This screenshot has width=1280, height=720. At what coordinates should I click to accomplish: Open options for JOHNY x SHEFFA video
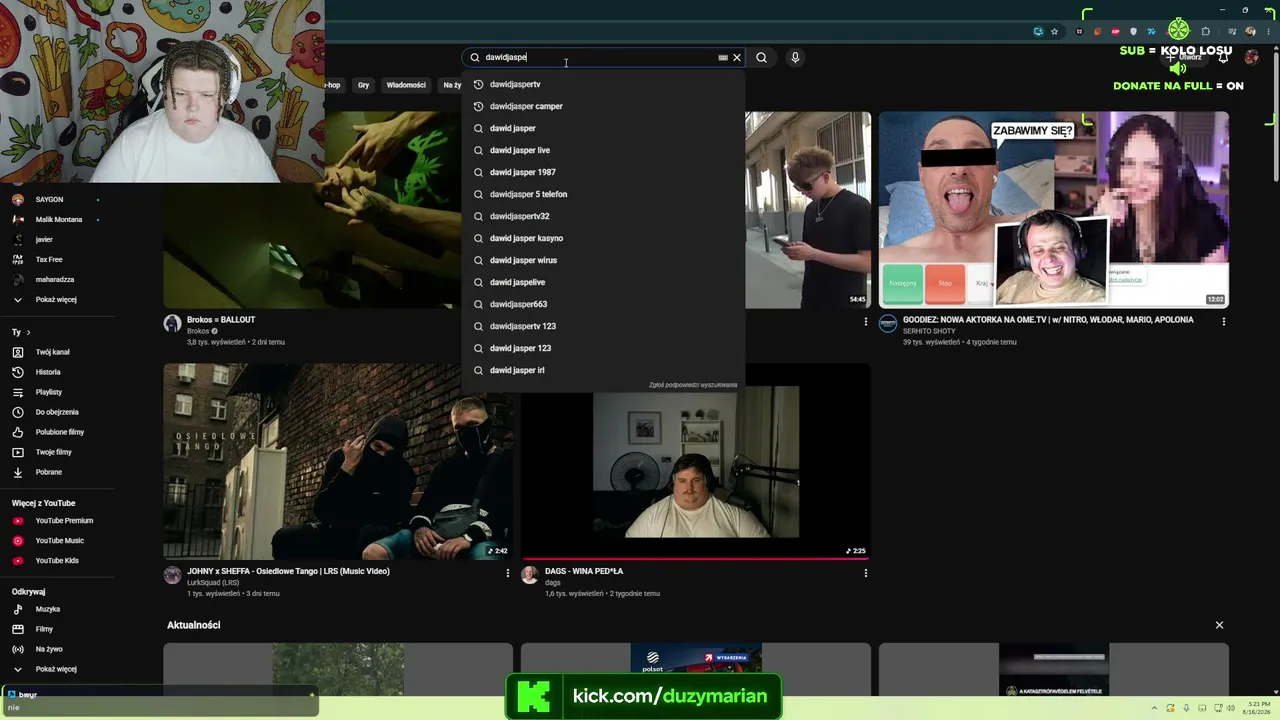point(508,573)
